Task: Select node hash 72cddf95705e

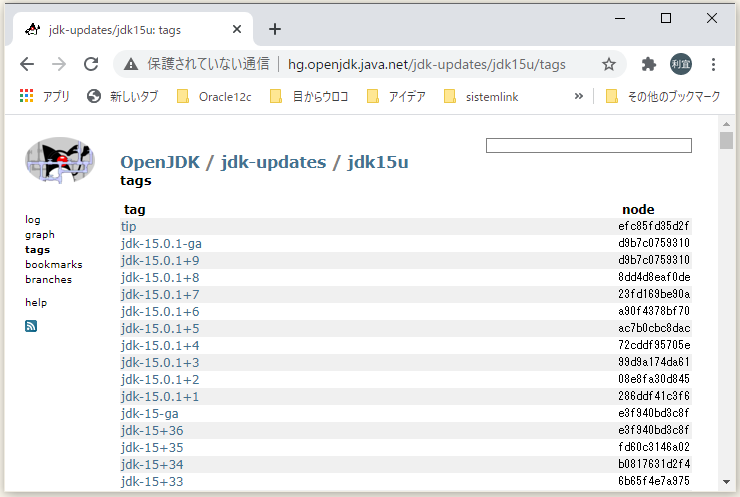Action: (654, 345)
